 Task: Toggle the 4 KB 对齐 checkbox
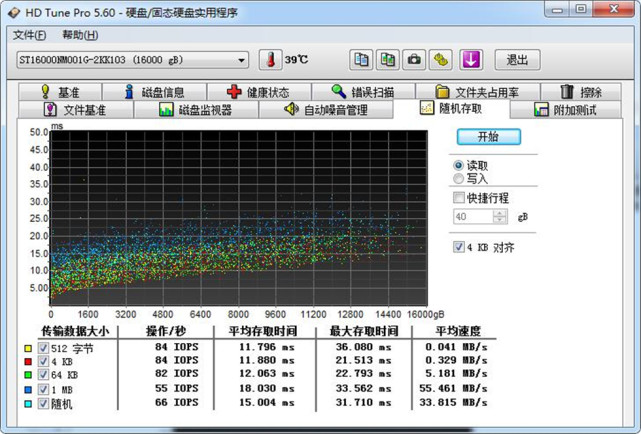[x=459, y=247]
